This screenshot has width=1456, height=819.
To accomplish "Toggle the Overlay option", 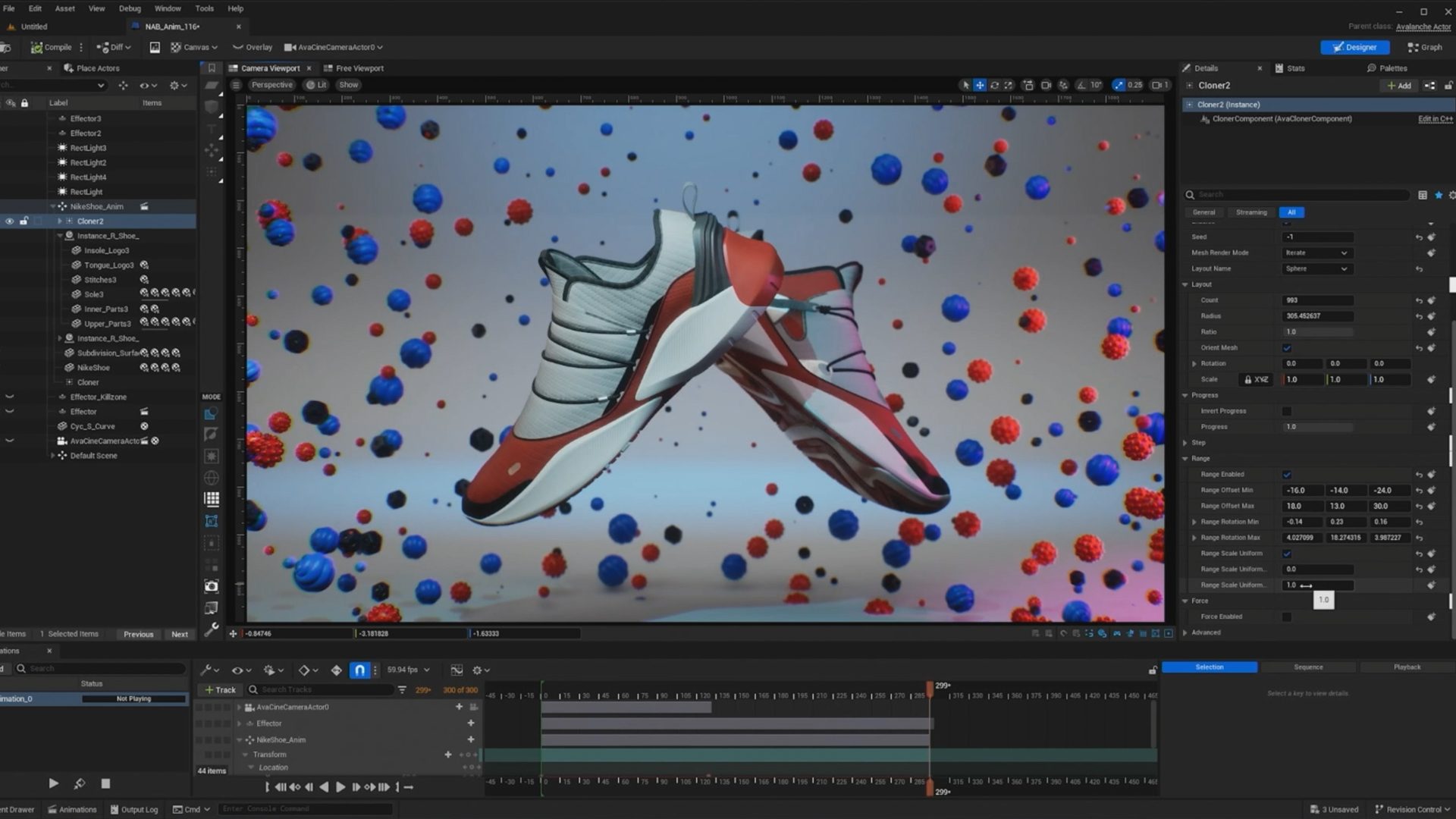I will click(x=253, y=47).
